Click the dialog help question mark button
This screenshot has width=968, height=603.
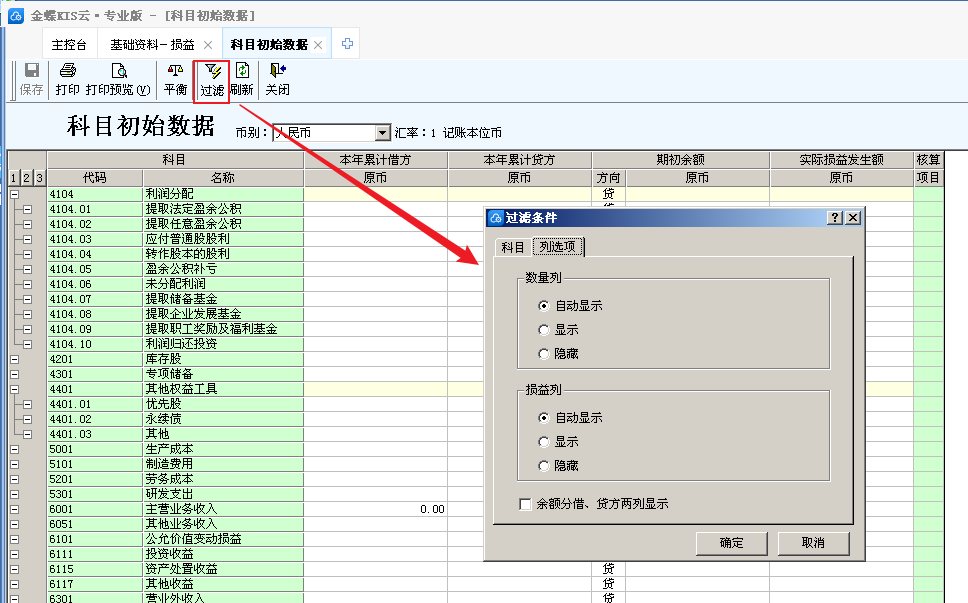click(x=835, y=218)
